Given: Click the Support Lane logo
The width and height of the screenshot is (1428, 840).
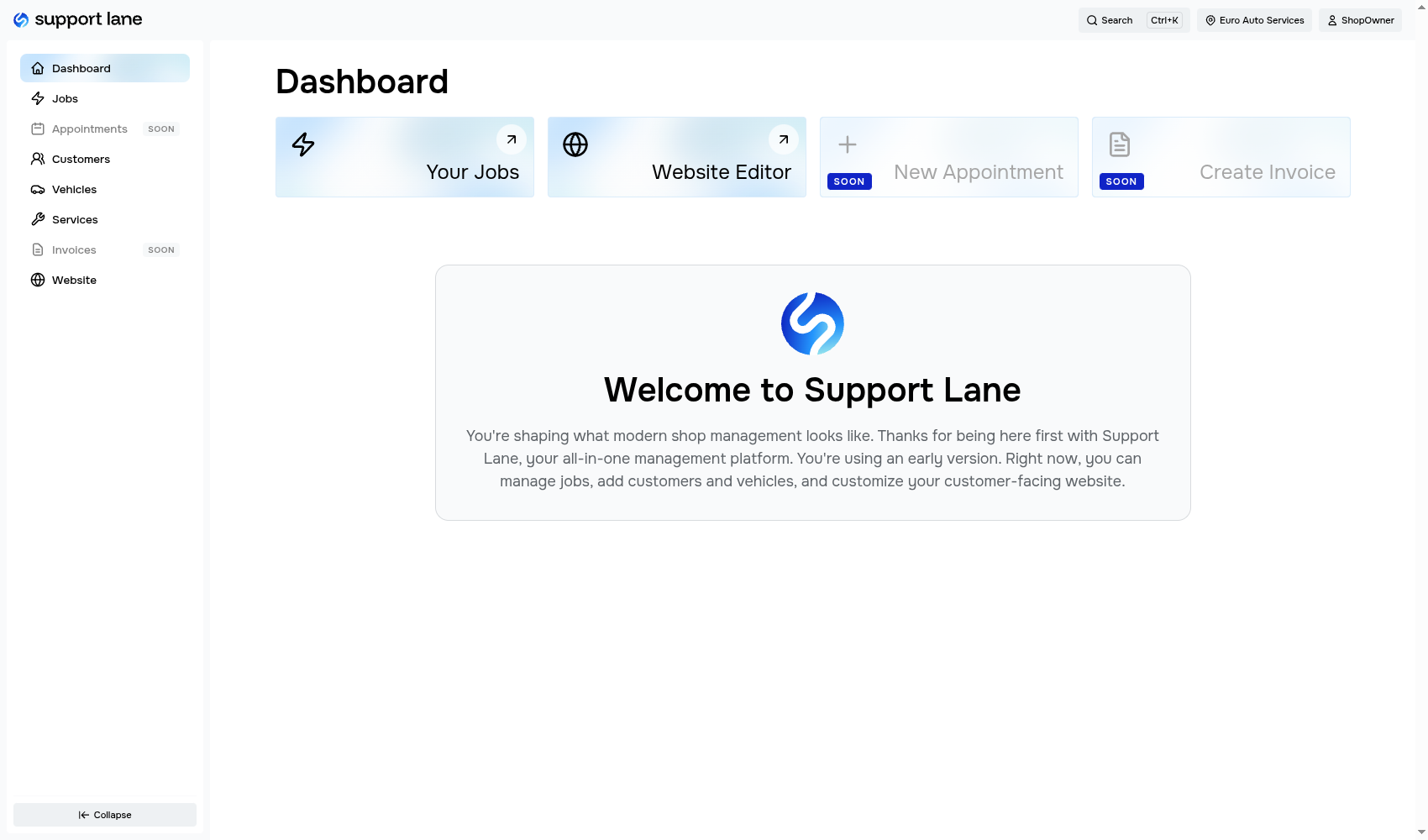Looking at the screenshot, I should (x=76, y=18).
